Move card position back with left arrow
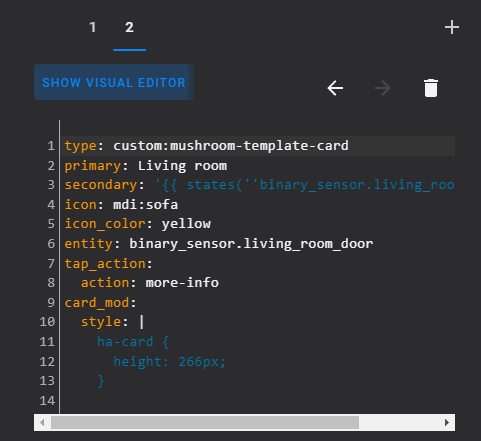The image size is (481, 441). 335,88
